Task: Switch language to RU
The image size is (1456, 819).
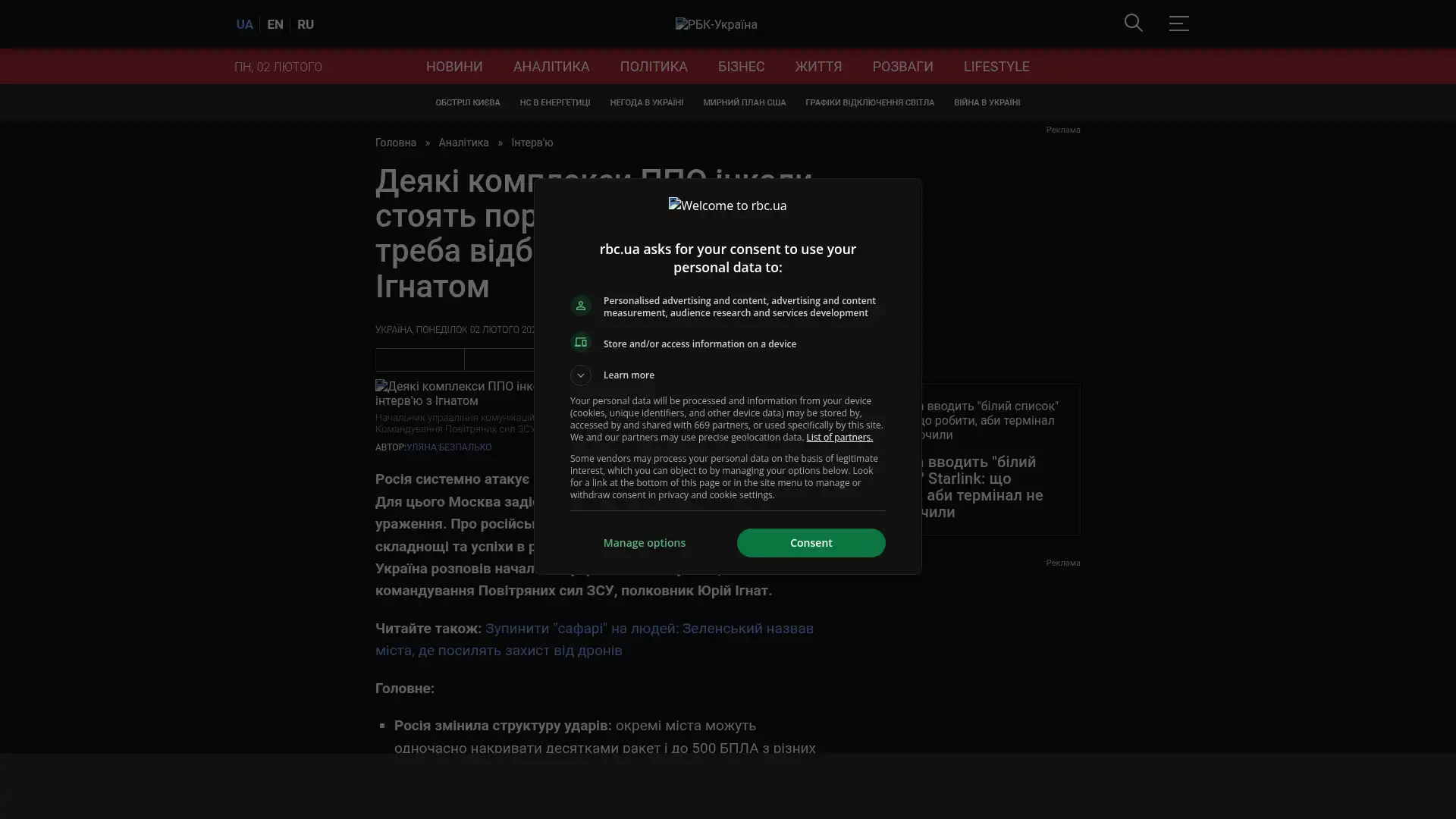Action: pos(306,24)
